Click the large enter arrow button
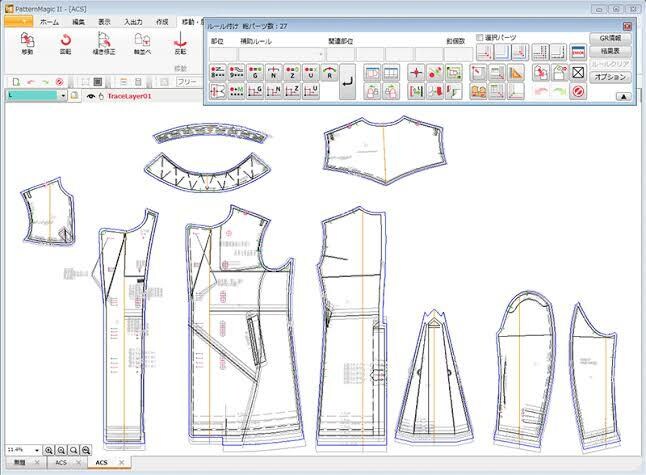 point(348,82)
